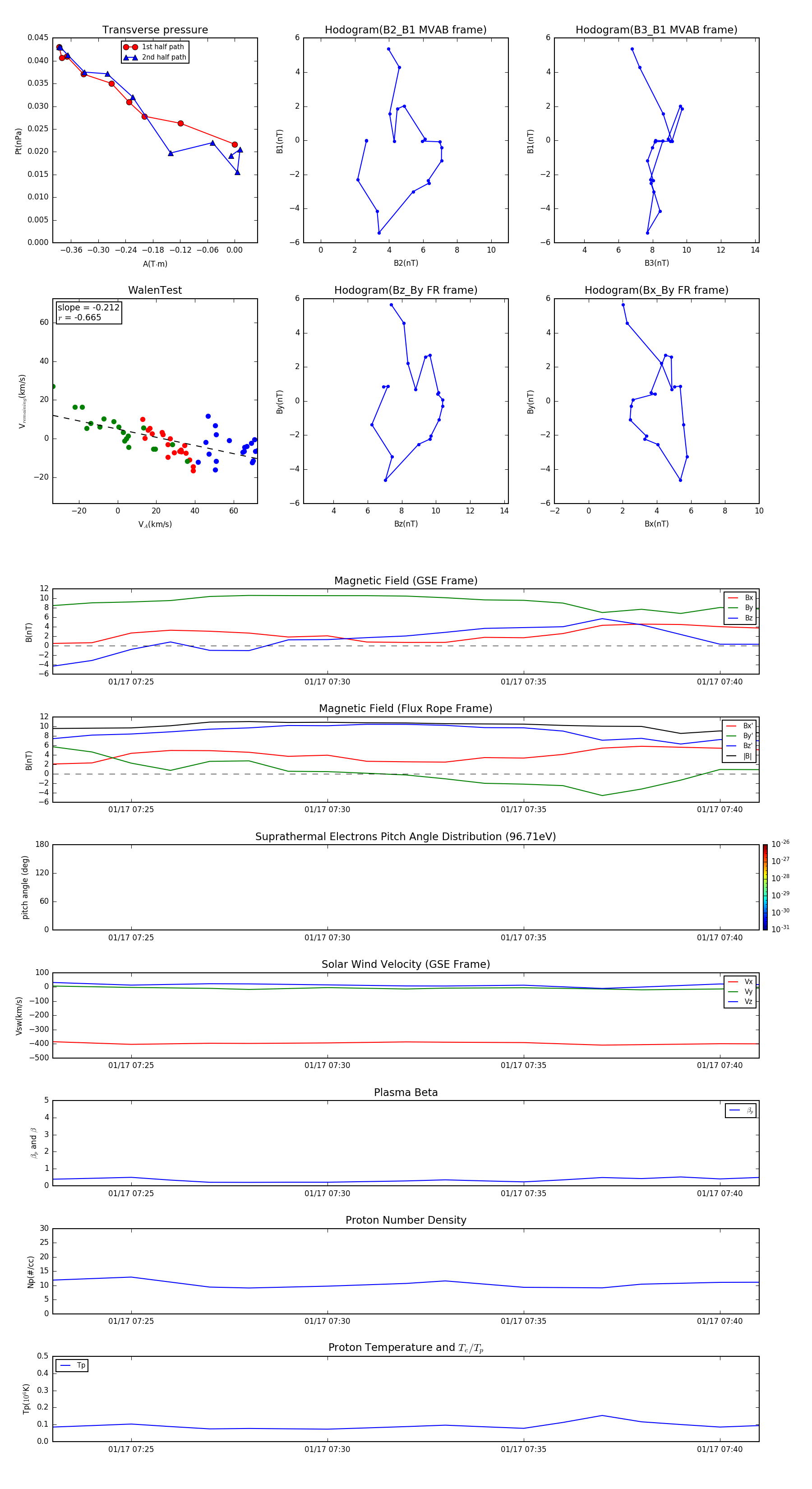Click the '0.045' tick on Pt axis
This screenshot has width=812, height=1489.
[x=38, y=37]
